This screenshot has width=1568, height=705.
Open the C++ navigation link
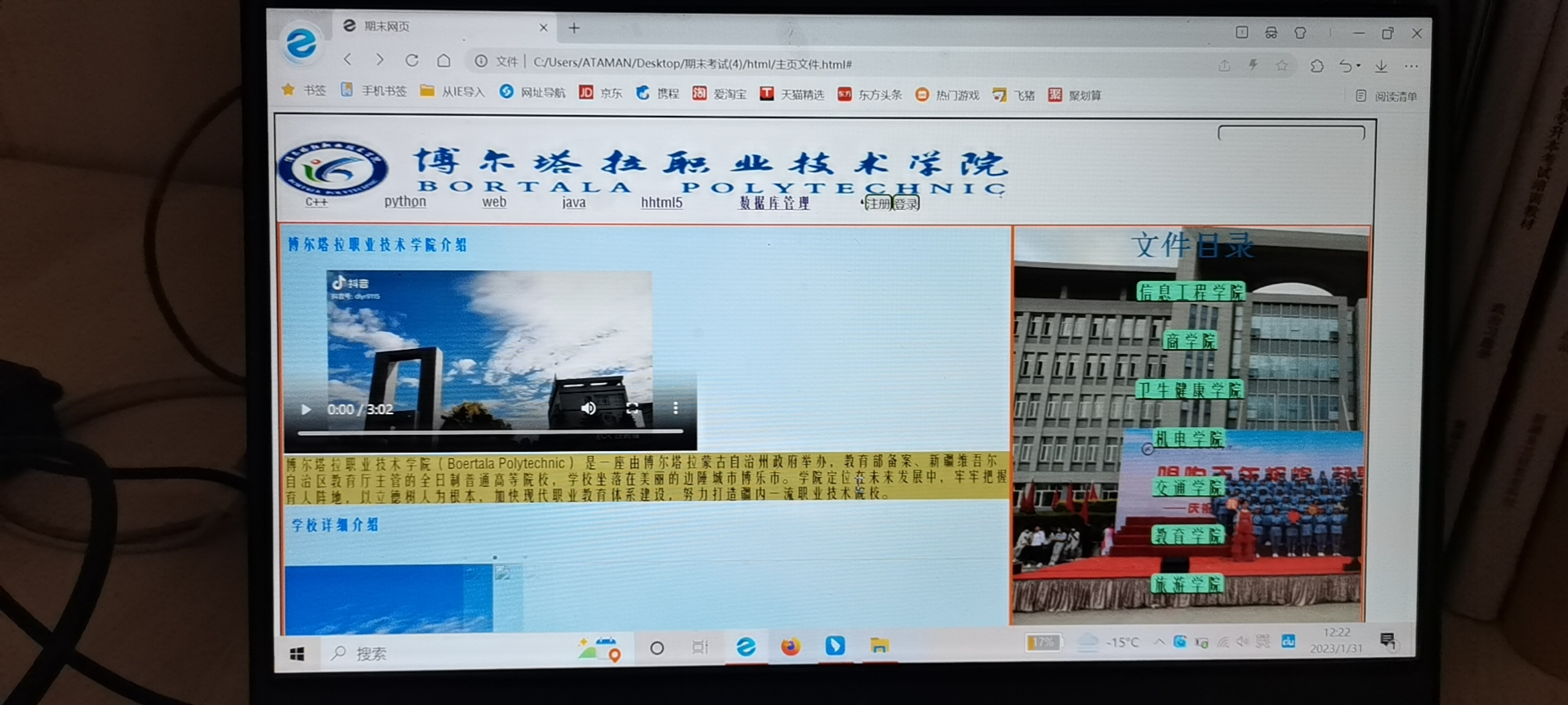[x=316, y=202]
